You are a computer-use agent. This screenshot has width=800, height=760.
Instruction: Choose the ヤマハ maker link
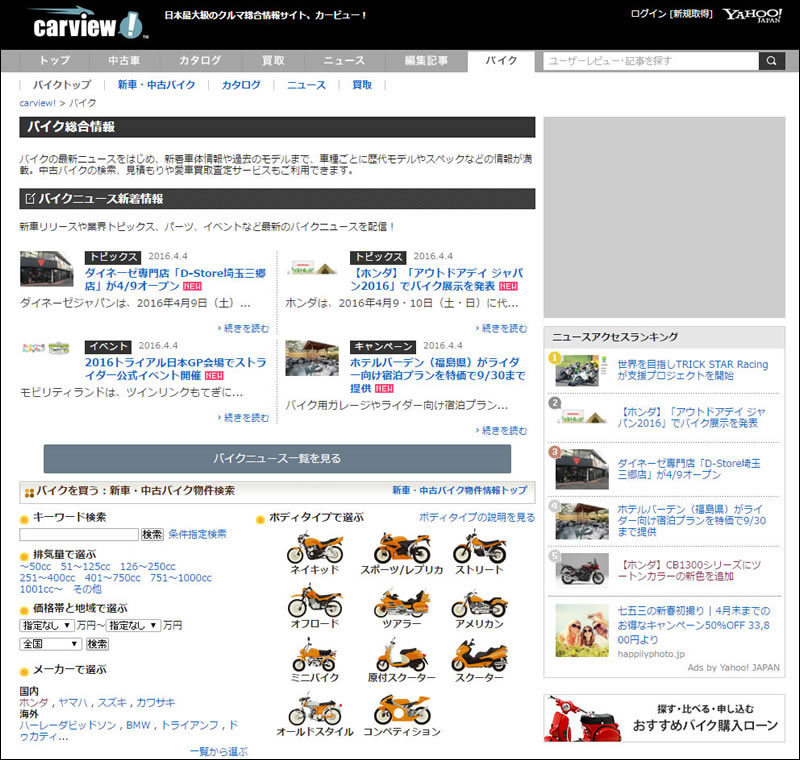pyautogui.click(x=73, y=702)
